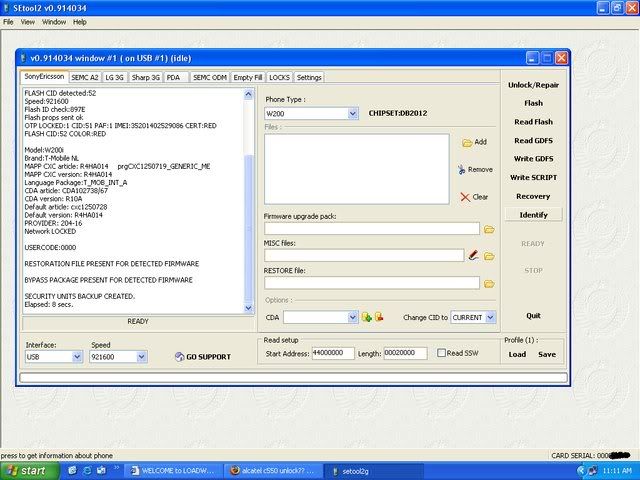Viewport: 640px width, 480px height.
Task: Enable the Read SSW checkbox
Action: pyautogui.click(x=441, y=353)
